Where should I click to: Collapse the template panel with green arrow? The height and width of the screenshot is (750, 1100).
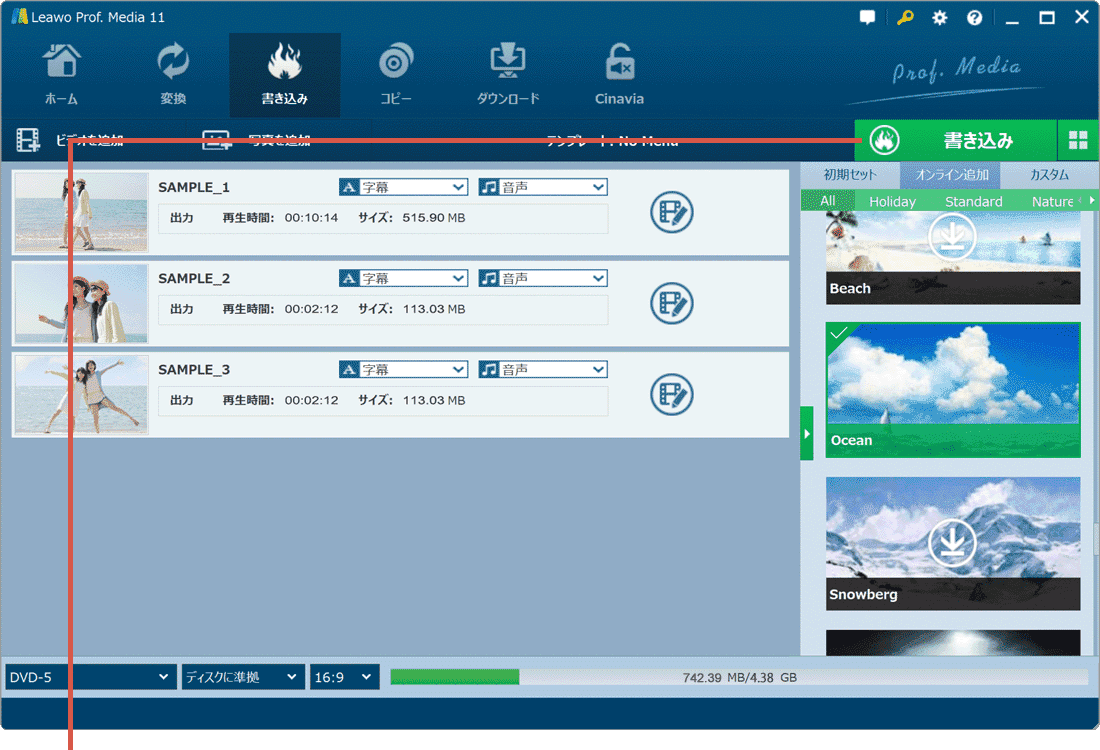pos(807,433)
